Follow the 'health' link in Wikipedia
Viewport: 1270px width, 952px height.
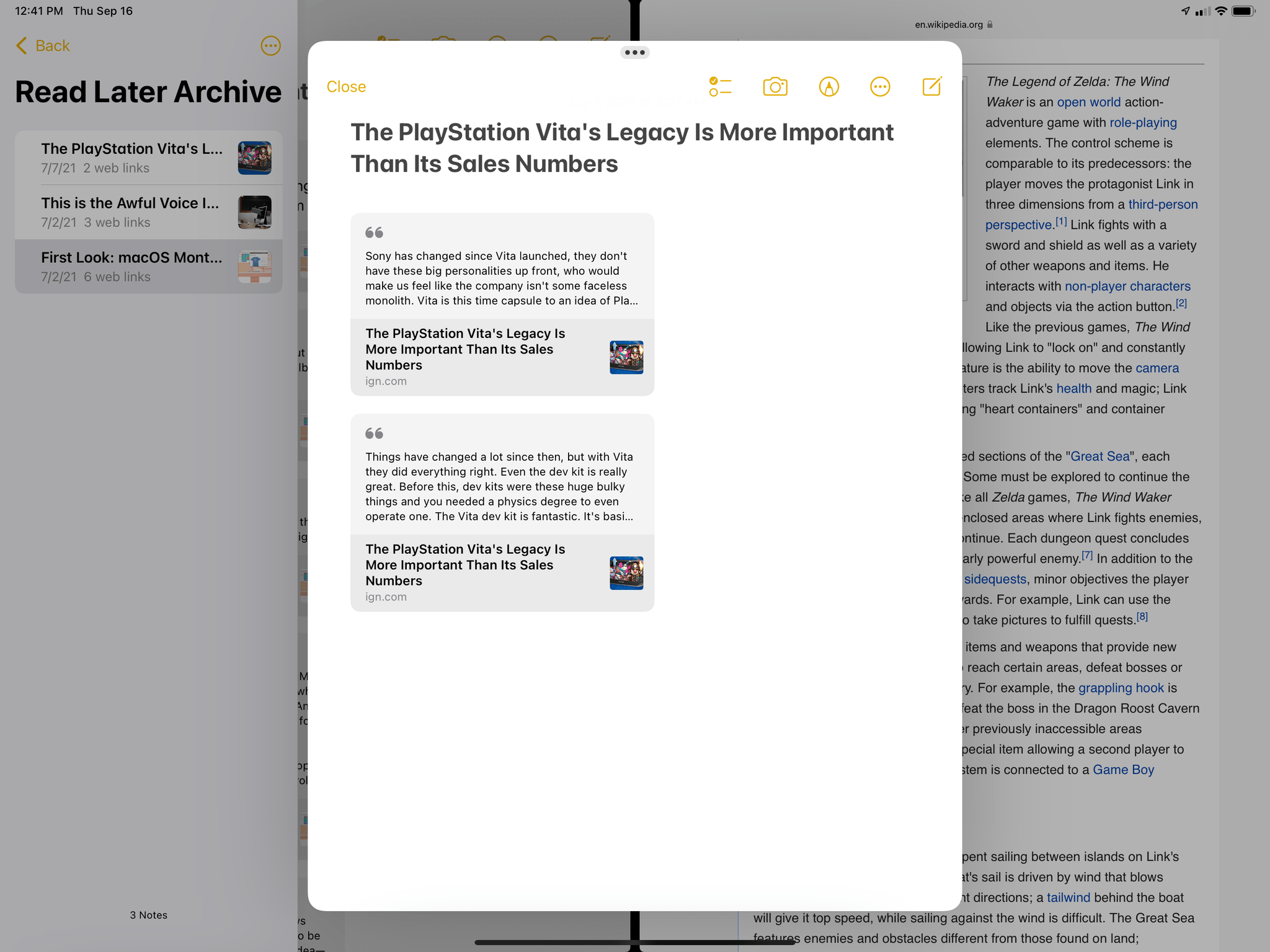coord(1074,389)
